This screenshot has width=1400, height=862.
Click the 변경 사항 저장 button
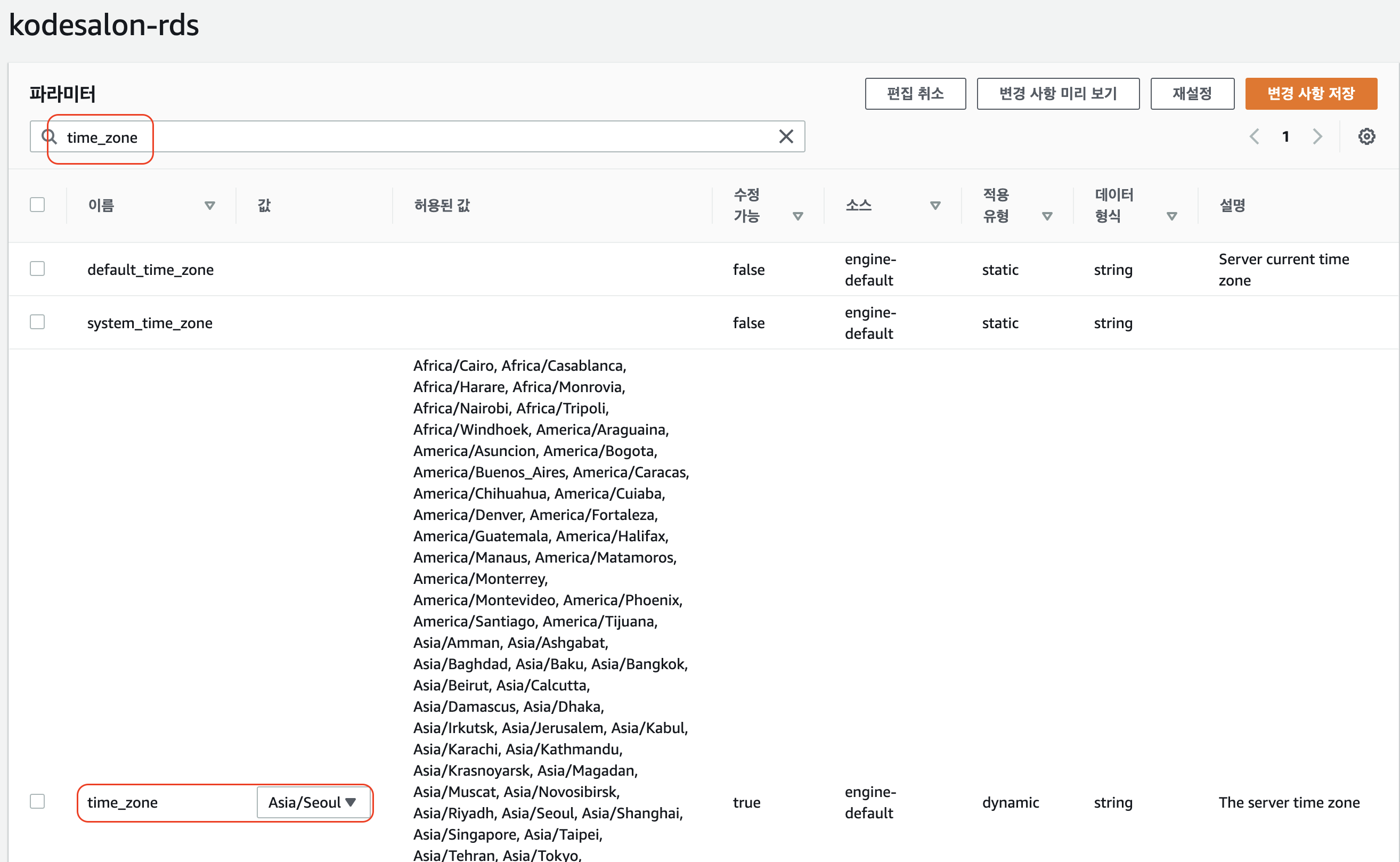point(1311,93)
